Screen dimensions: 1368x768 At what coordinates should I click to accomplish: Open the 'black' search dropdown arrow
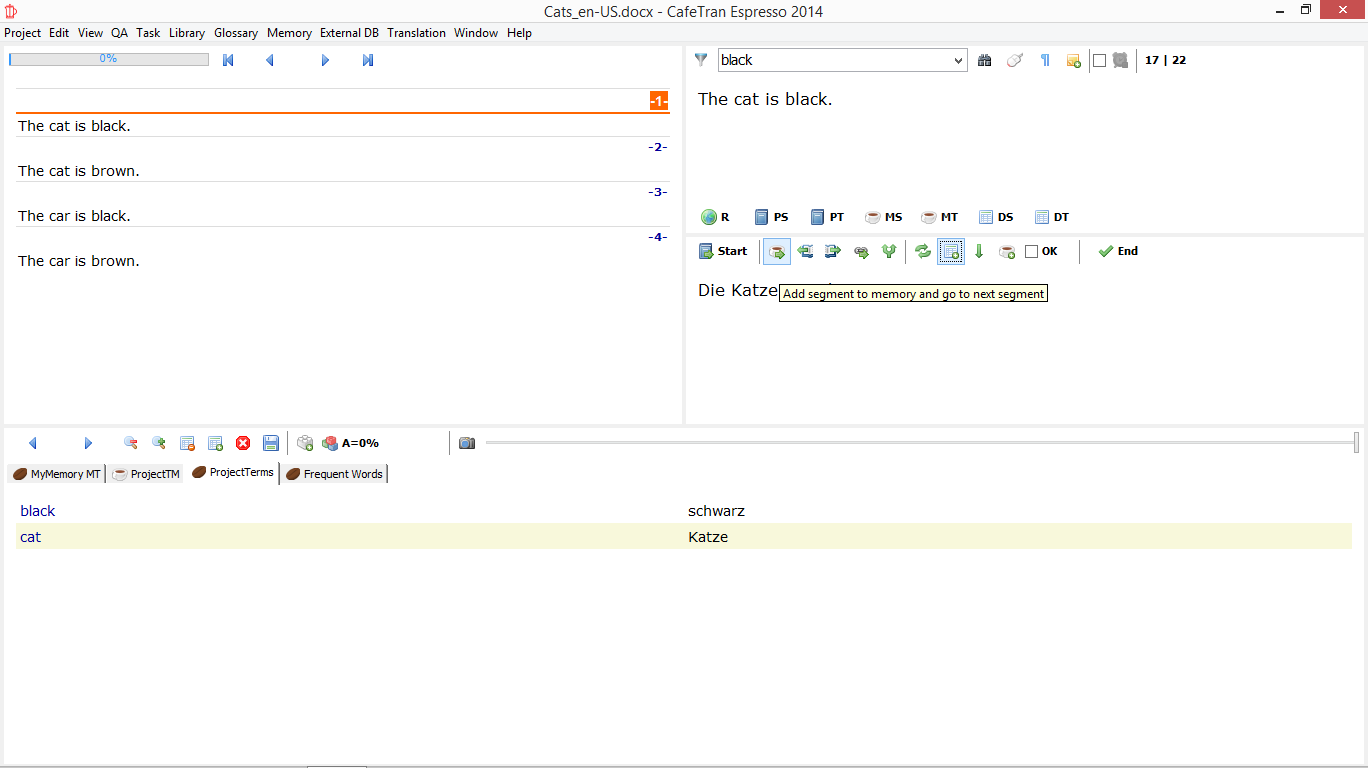(958, 60)
